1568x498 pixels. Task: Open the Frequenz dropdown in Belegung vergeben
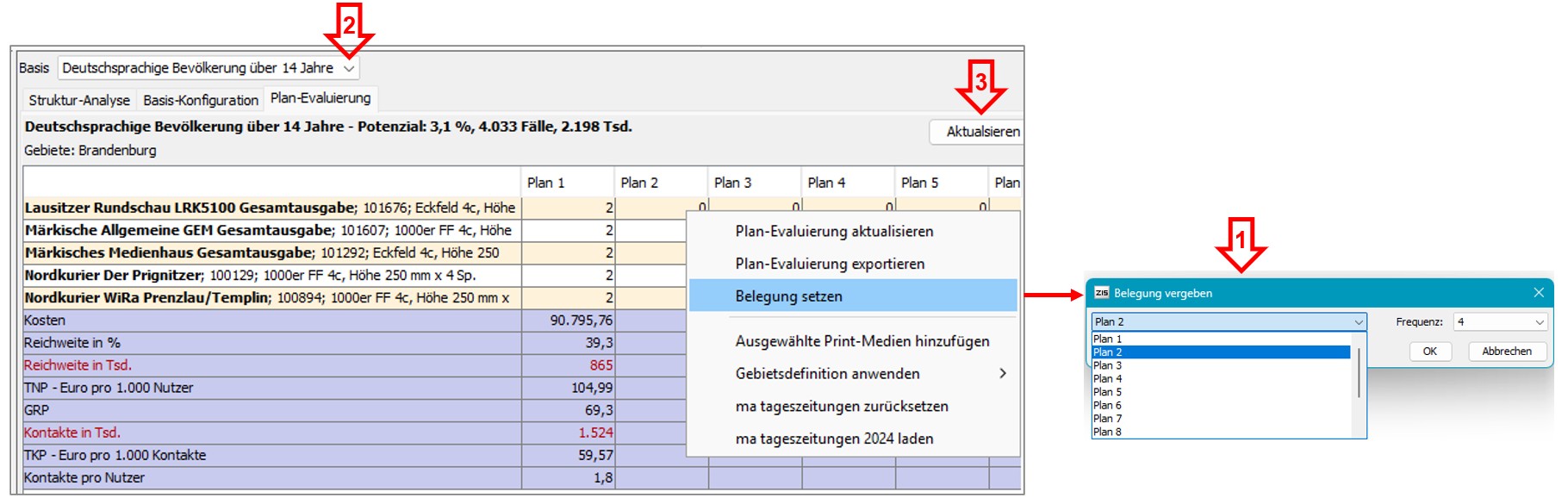(1500, 321)
